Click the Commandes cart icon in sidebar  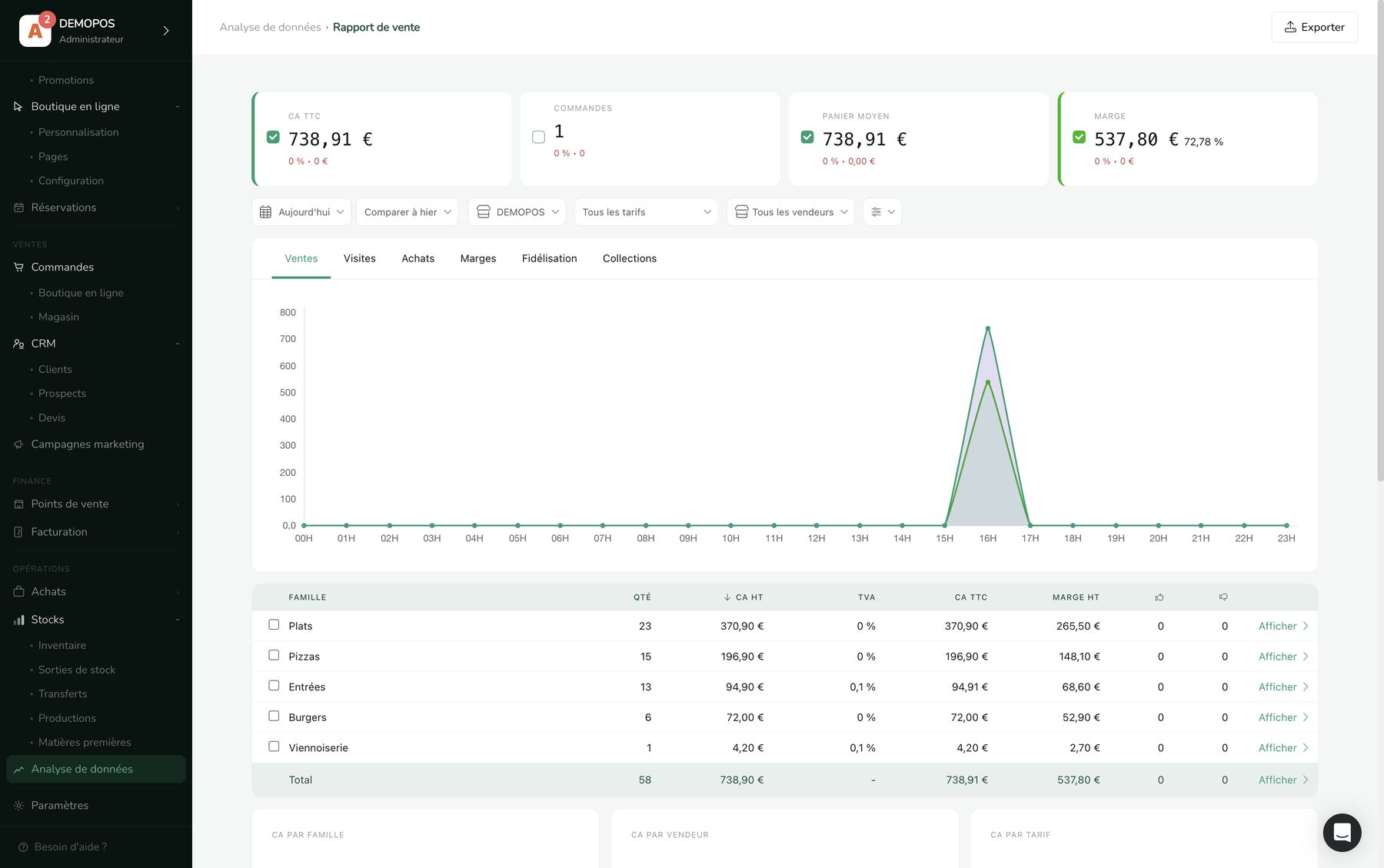18,267
